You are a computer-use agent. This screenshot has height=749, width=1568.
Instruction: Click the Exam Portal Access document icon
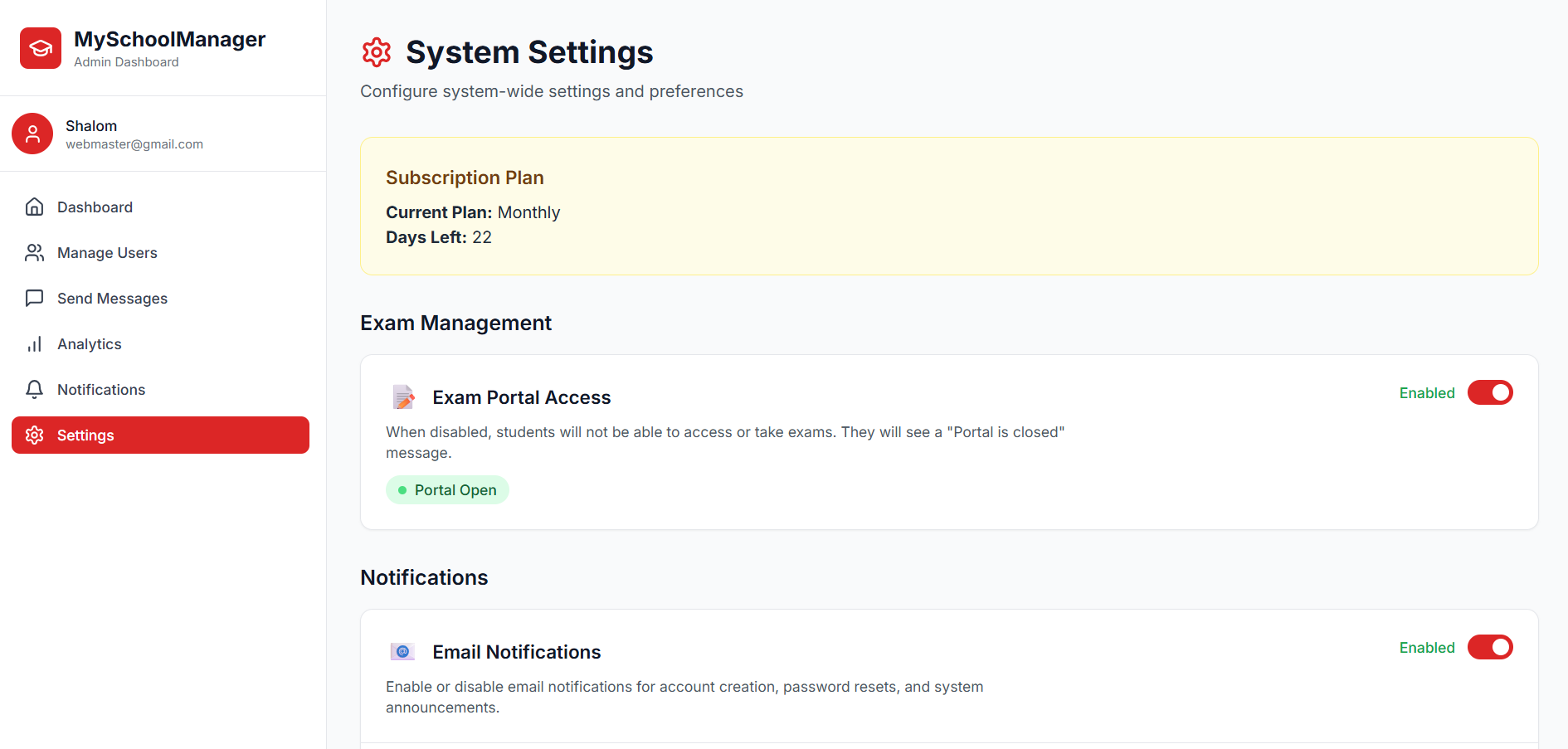[403, 396]
